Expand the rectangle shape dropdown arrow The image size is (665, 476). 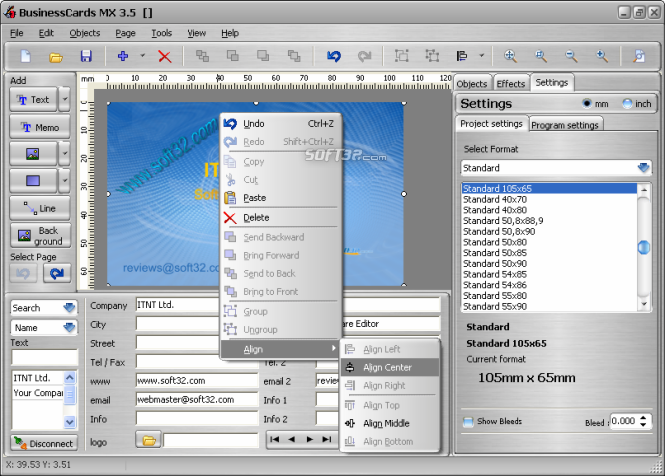point(64,181)
